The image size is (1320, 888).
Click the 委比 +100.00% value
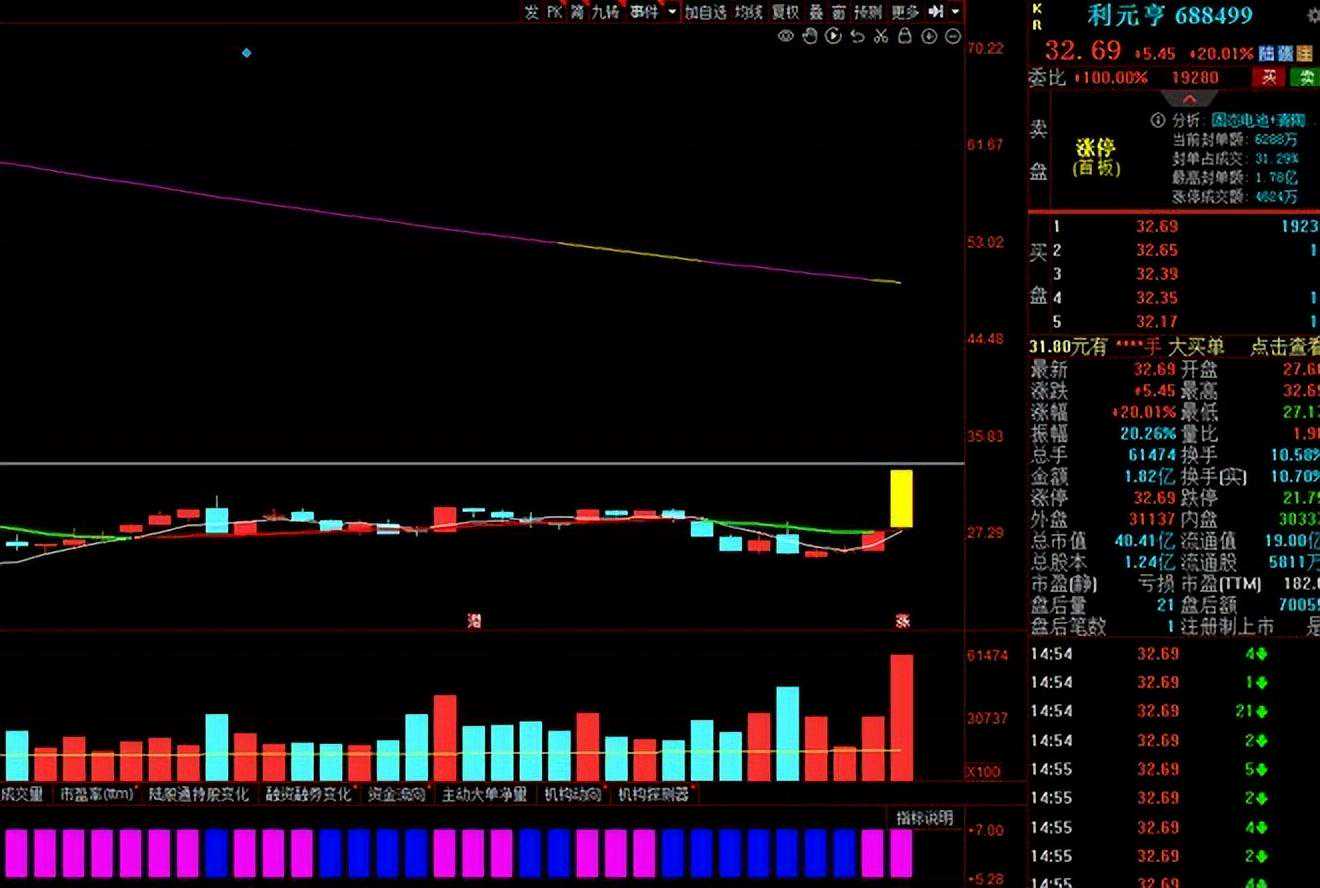(x=1110, y=77)
